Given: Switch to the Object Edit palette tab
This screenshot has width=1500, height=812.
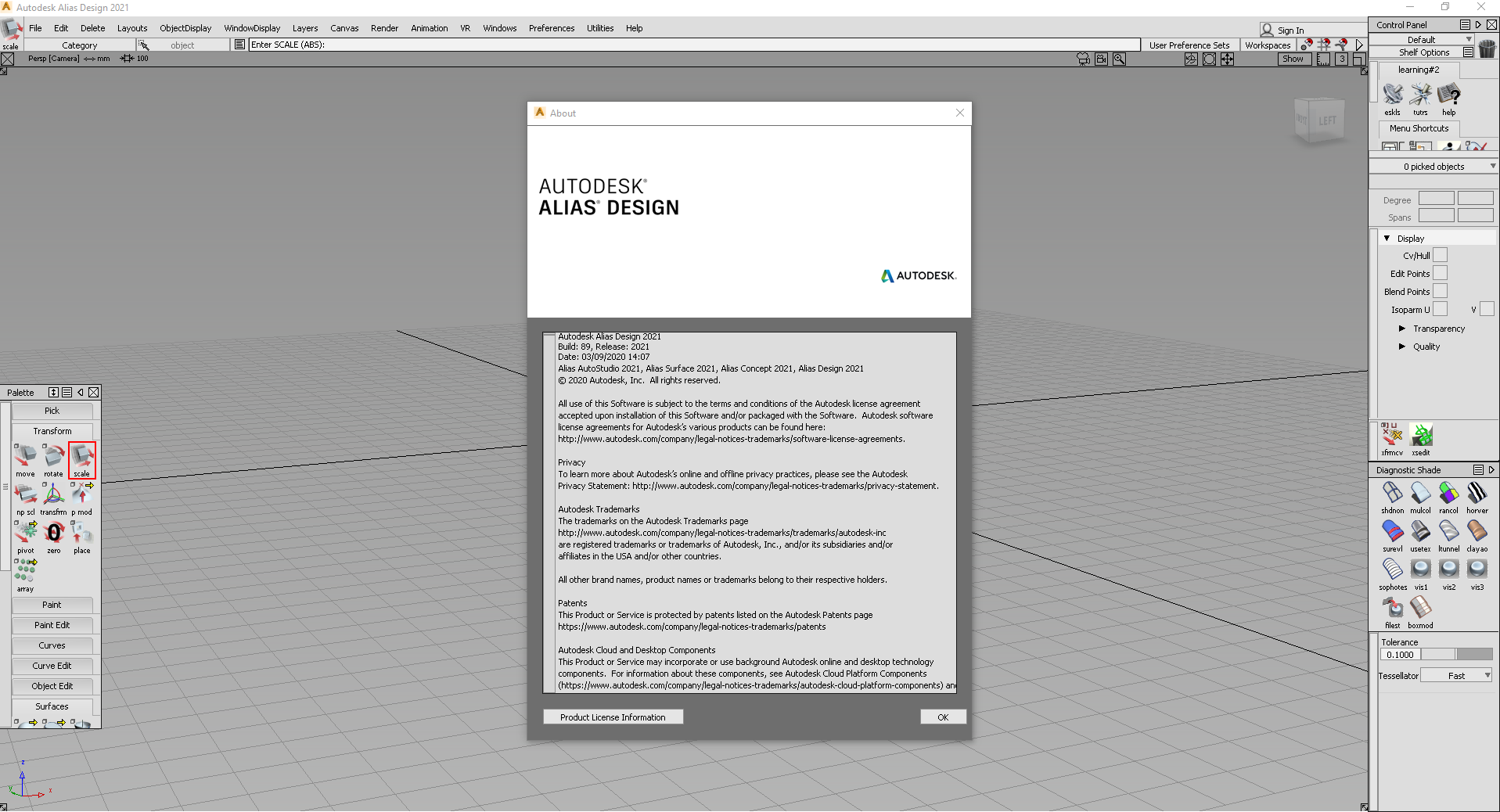Looking at the screenshot, I should tap(52, 686).
